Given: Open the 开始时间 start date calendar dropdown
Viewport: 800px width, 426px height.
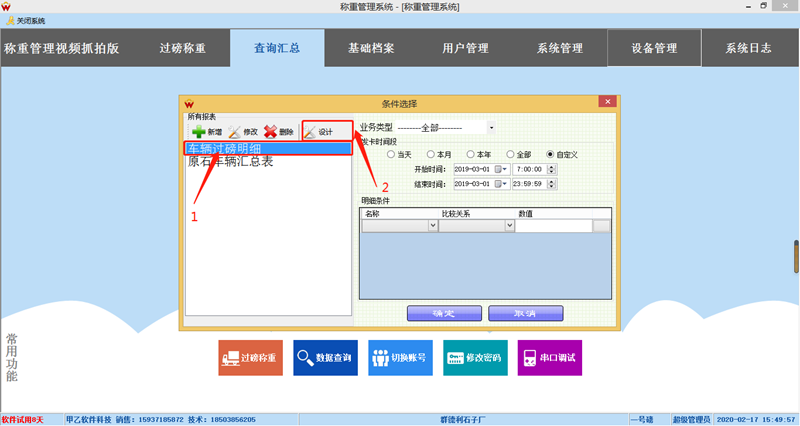Looking at the screenshot, I should click(503, 169).
